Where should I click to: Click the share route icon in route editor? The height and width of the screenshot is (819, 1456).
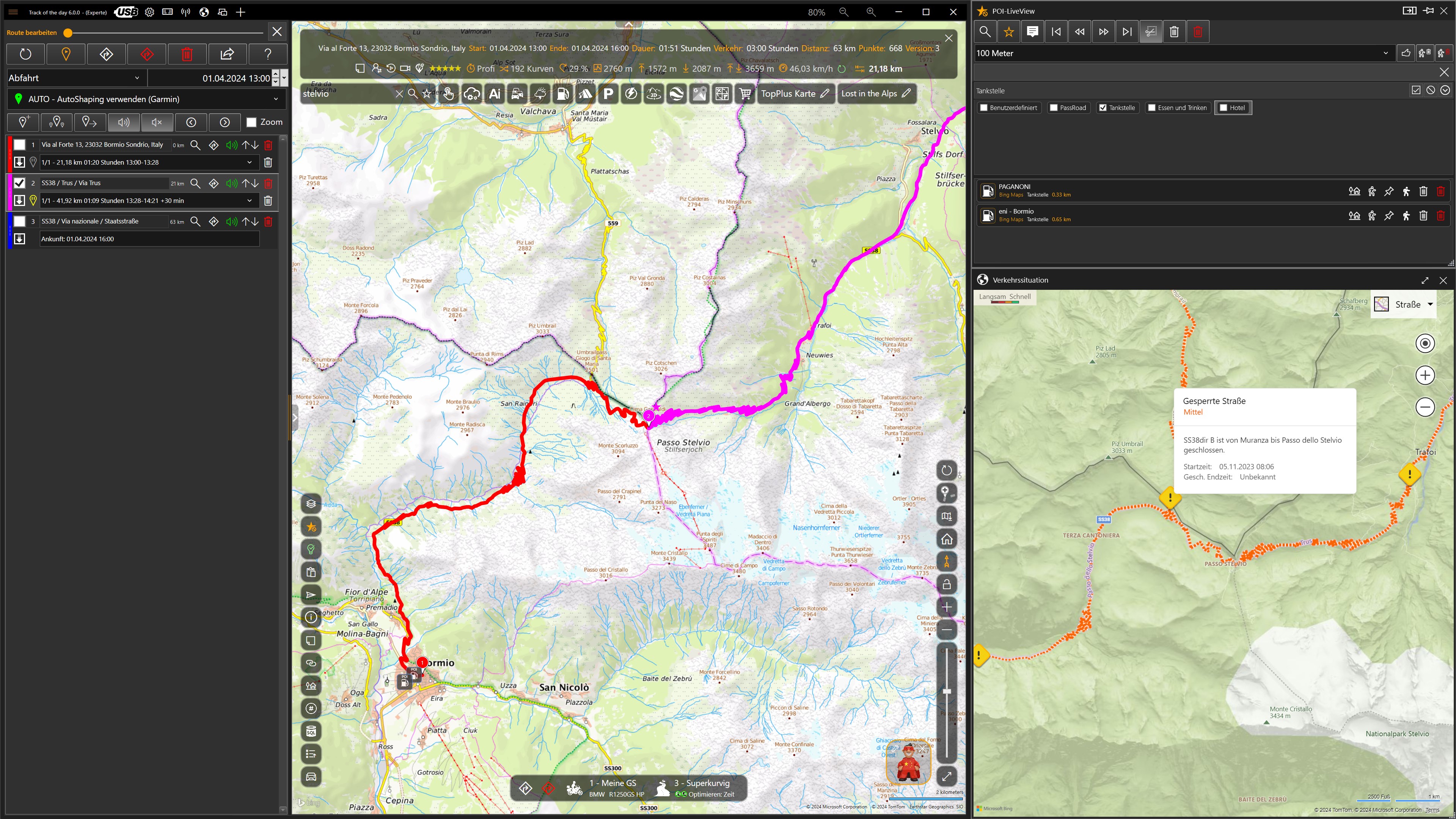[x=227, y=54]
